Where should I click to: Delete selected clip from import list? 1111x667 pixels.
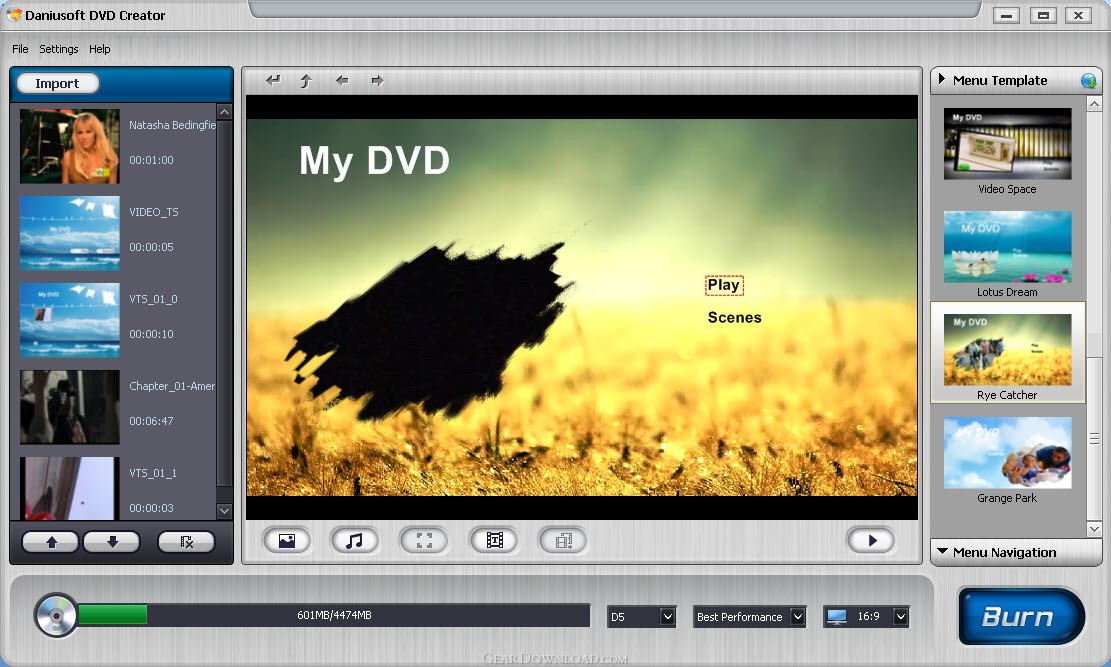tap(186, 542)
